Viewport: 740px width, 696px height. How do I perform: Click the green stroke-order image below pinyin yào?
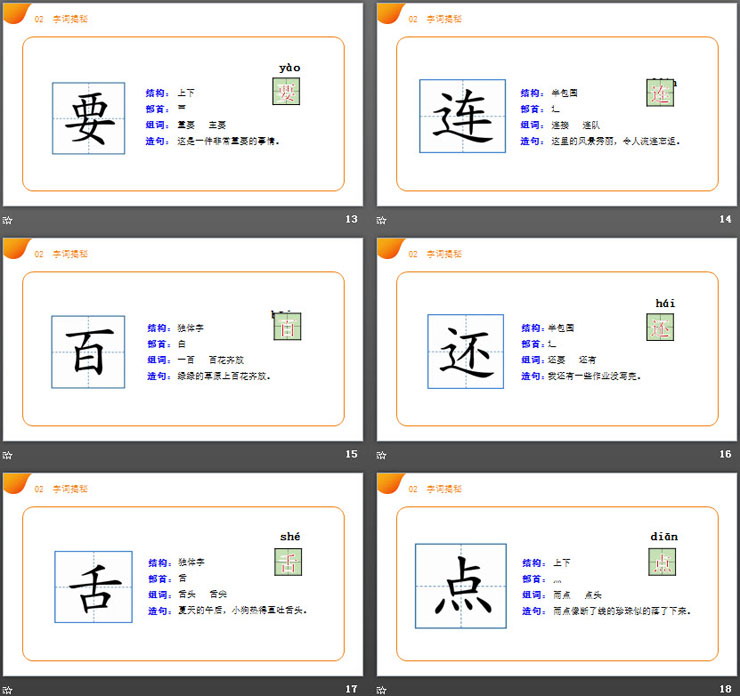point(286,92)
